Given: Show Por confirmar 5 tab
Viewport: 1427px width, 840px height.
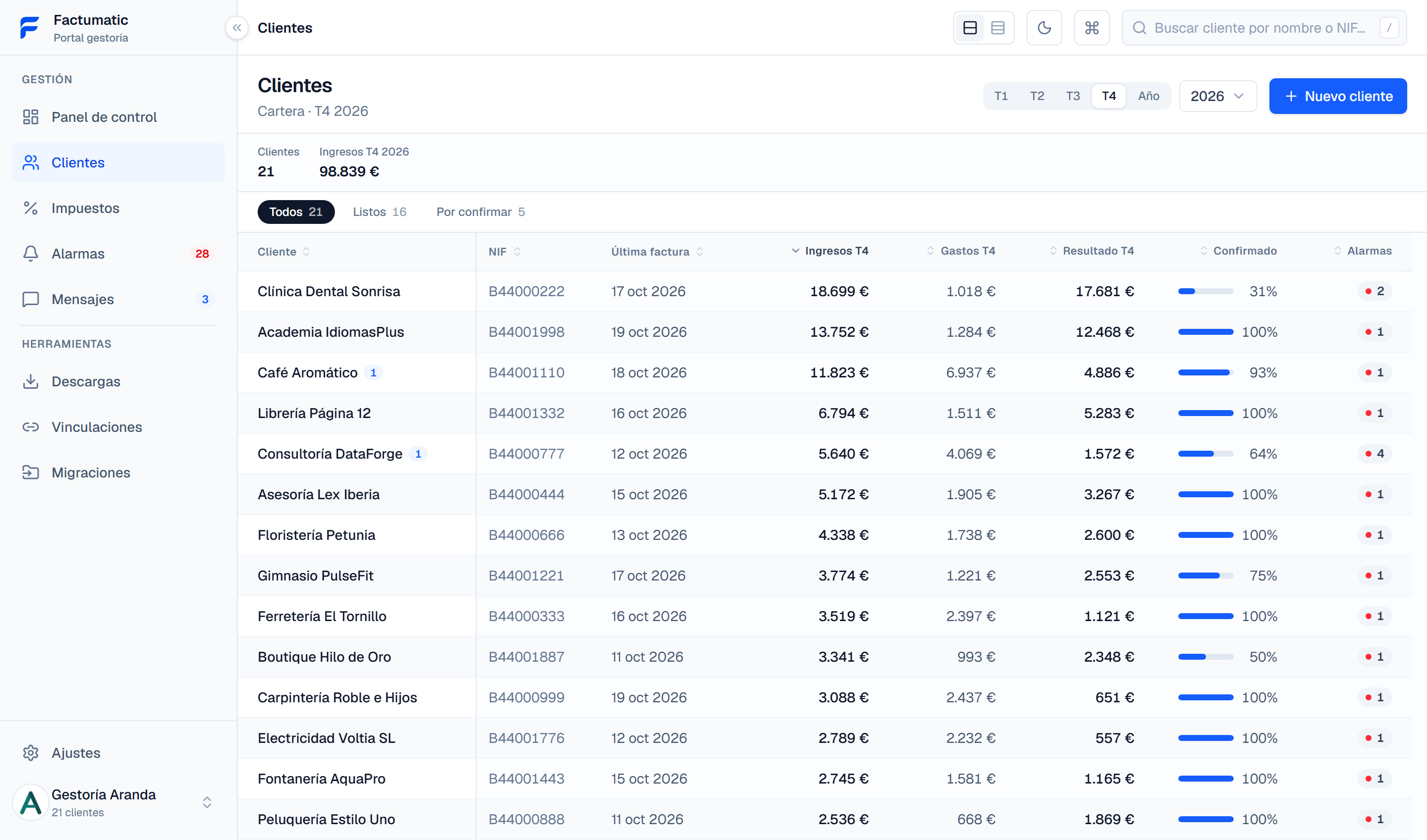Looking at the screenshot, I should (480, 211).
